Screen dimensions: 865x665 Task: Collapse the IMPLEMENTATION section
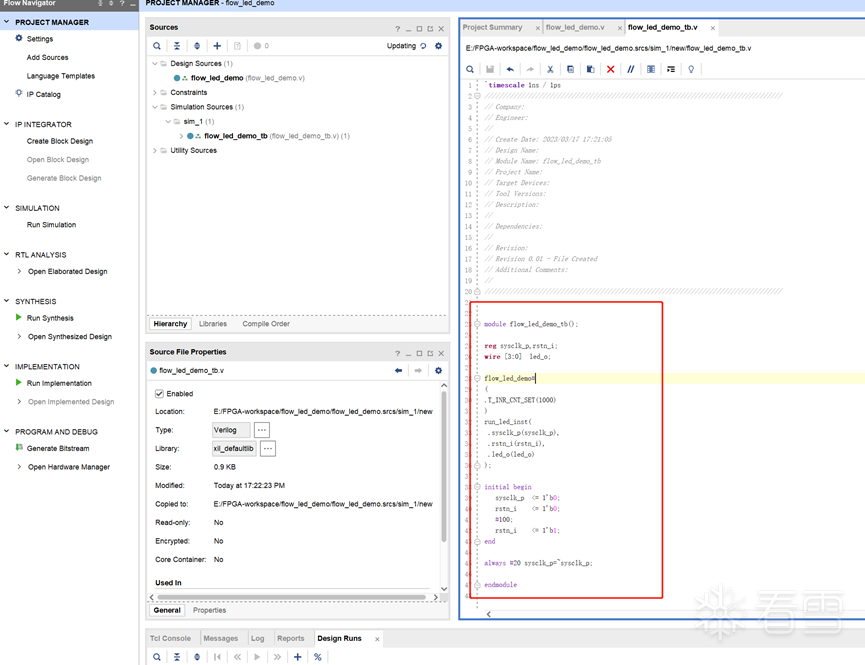(x=7, y=366)
